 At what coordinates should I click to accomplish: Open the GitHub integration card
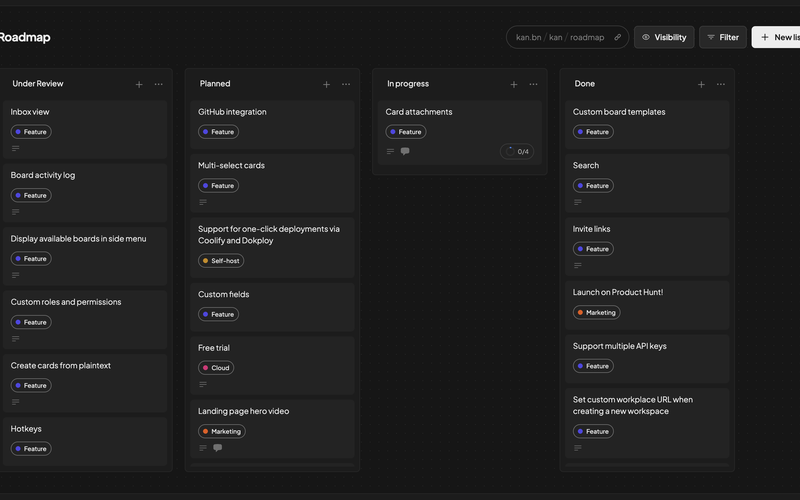tap(272, 124)
